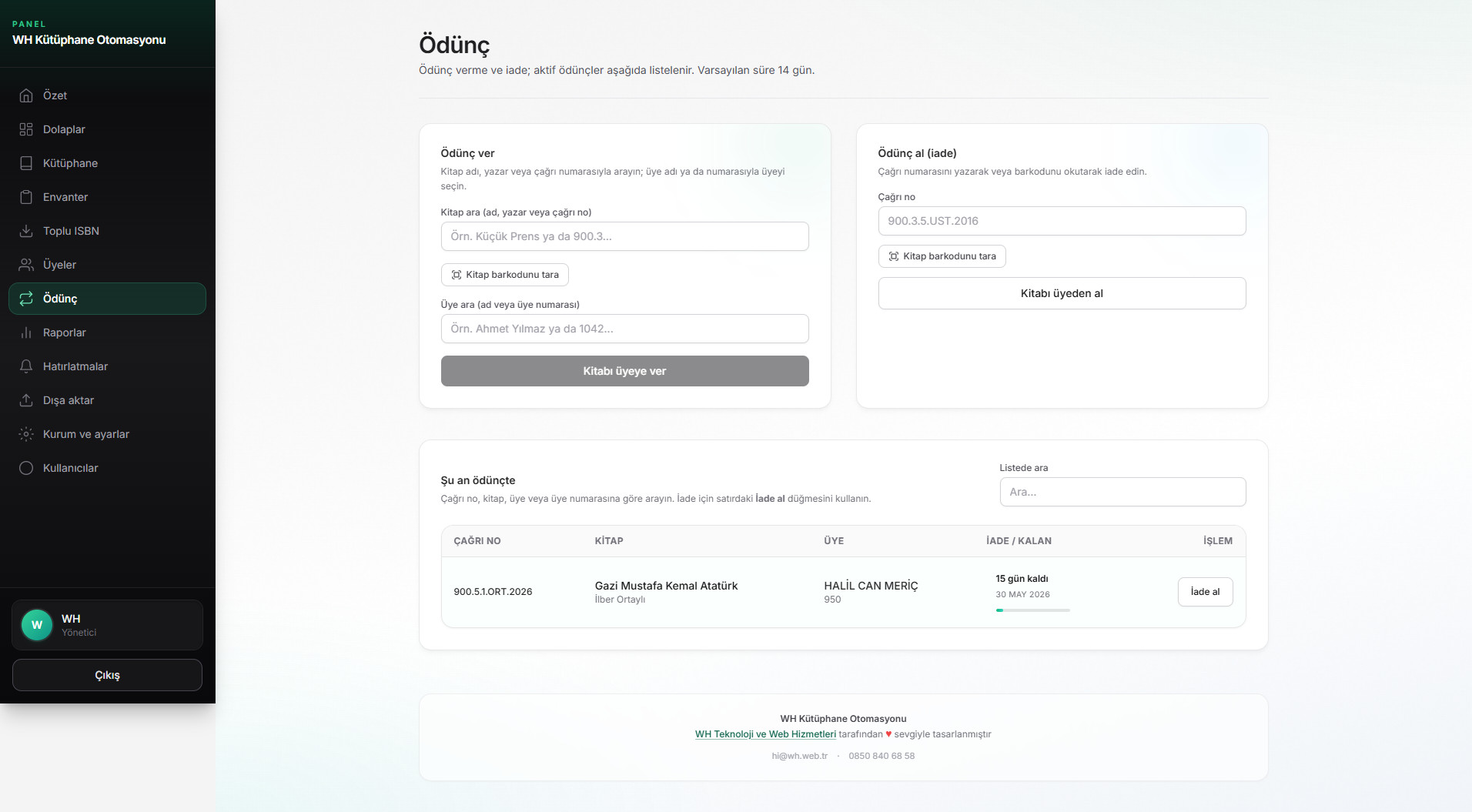1472x812 pixels.
Task: Click the clipboard icon beside Envanter
Action: (x=26, y=197)
